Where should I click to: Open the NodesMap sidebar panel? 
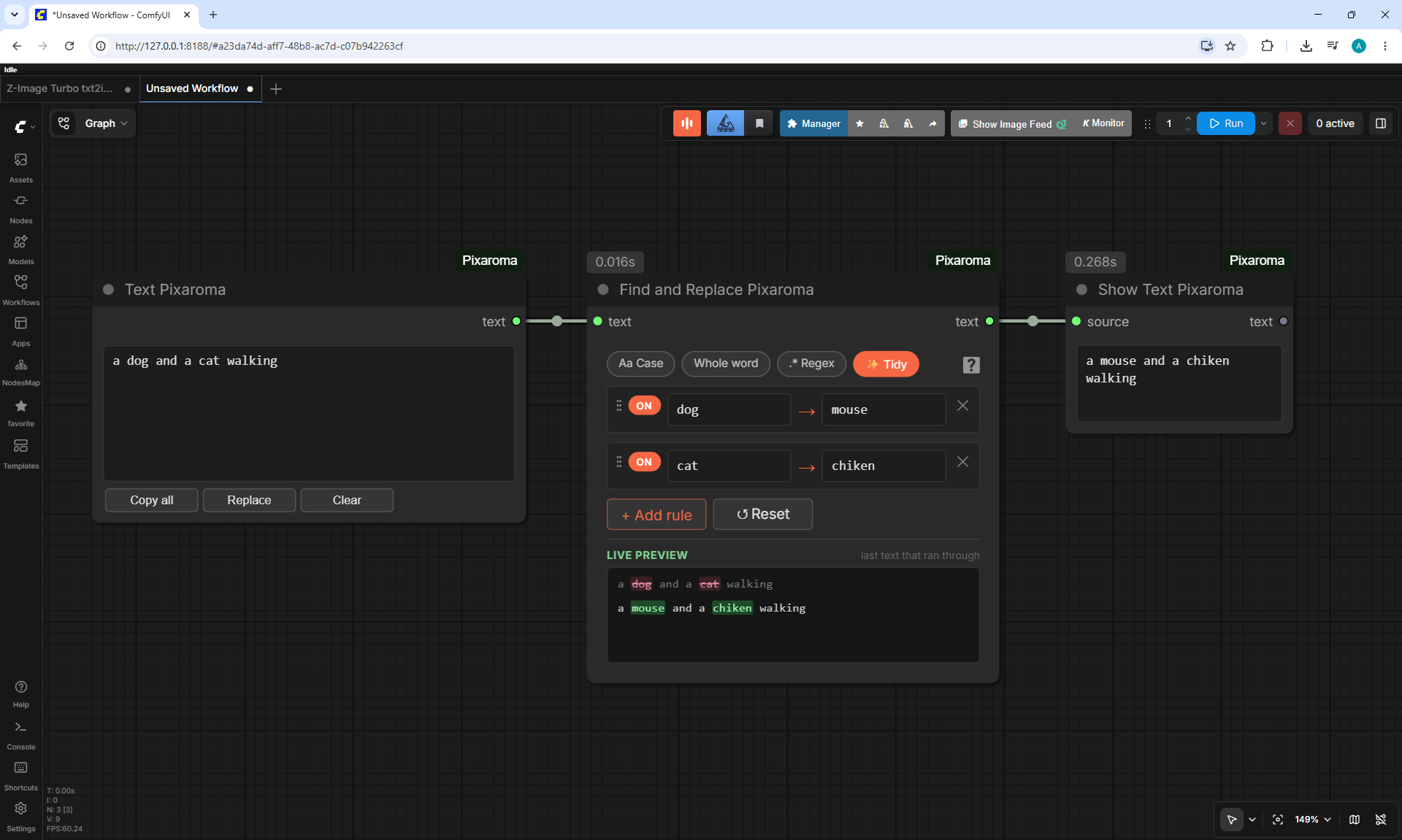20,371
